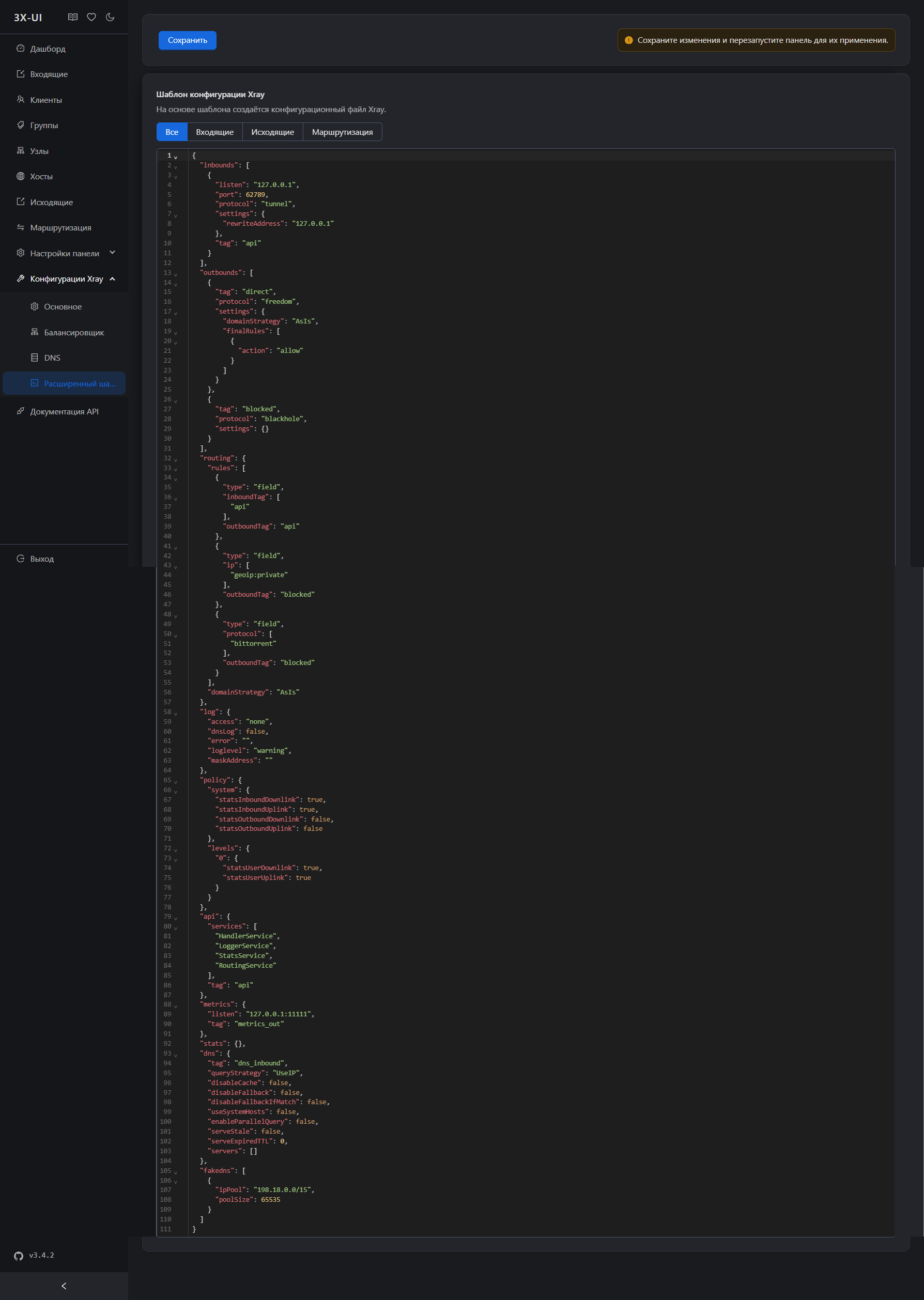Click the Основное gear icon
The height and width of the screenshot is (1300, 924).
(x=35, y=306)
